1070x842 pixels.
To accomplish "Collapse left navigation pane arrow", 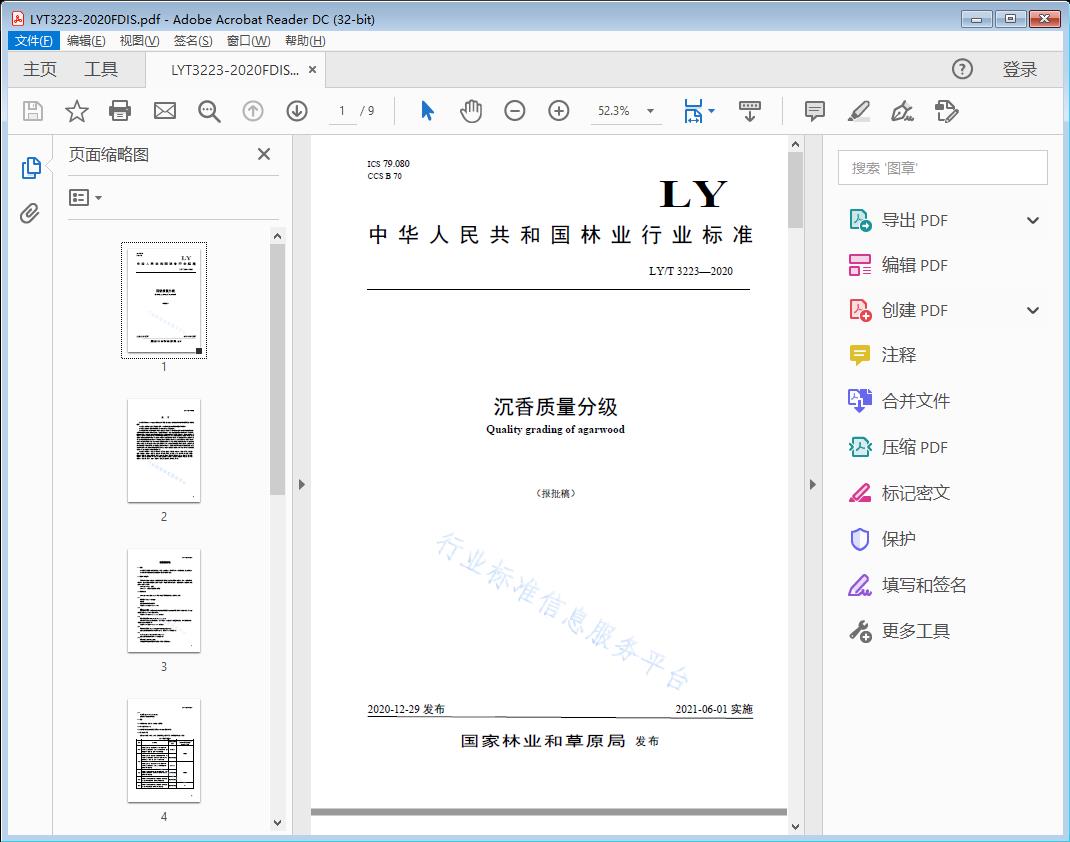I will pos(302,485).
